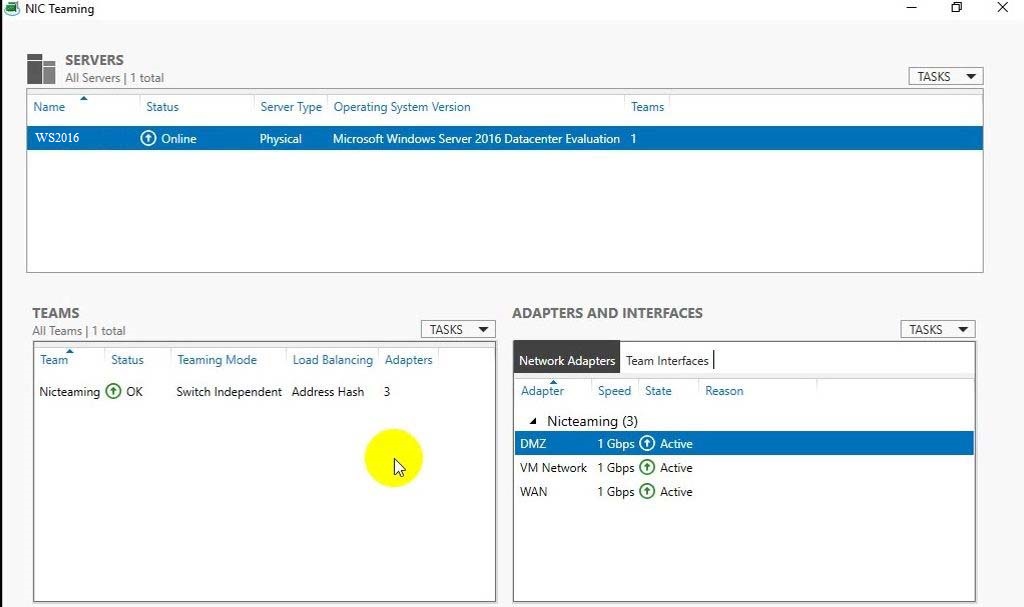Sort adapters by Reason column header
The width and height of the screenshot is (1024, 607).
click(724, 391)
